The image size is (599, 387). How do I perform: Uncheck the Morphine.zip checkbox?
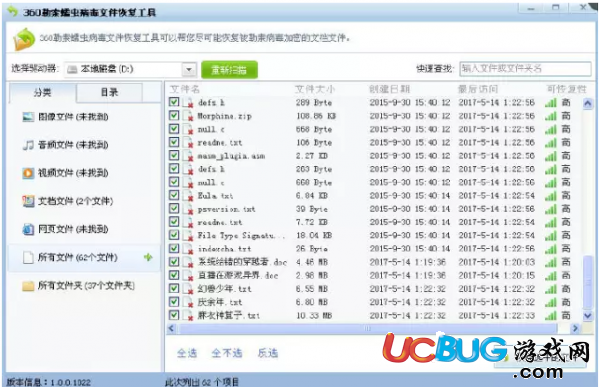click(x=174, y=115)
